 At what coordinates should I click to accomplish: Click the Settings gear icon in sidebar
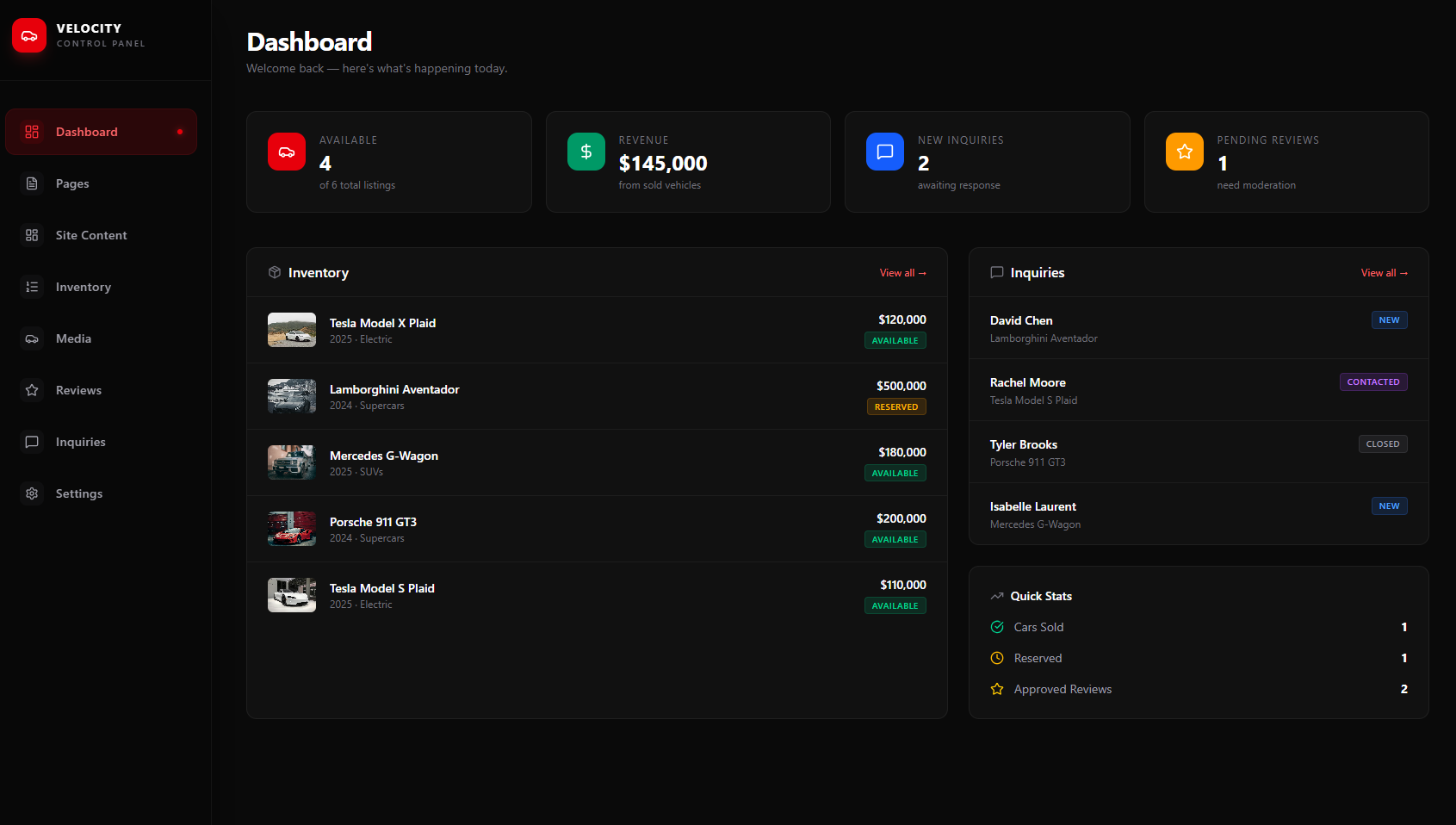click(x=32, y=493)
